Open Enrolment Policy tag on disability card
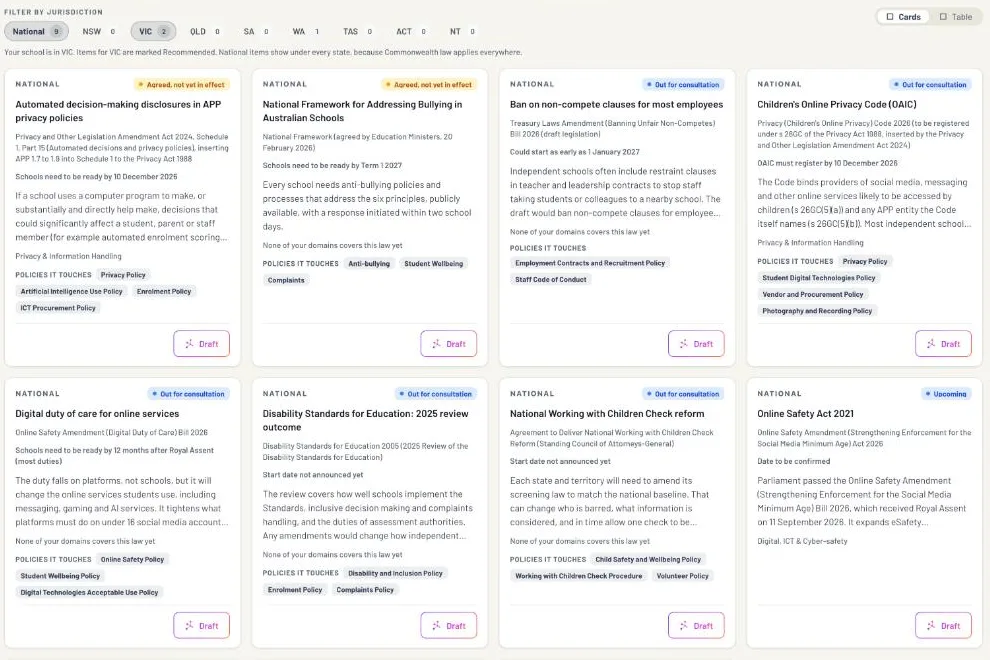990x660 pixels. (295, 589)
